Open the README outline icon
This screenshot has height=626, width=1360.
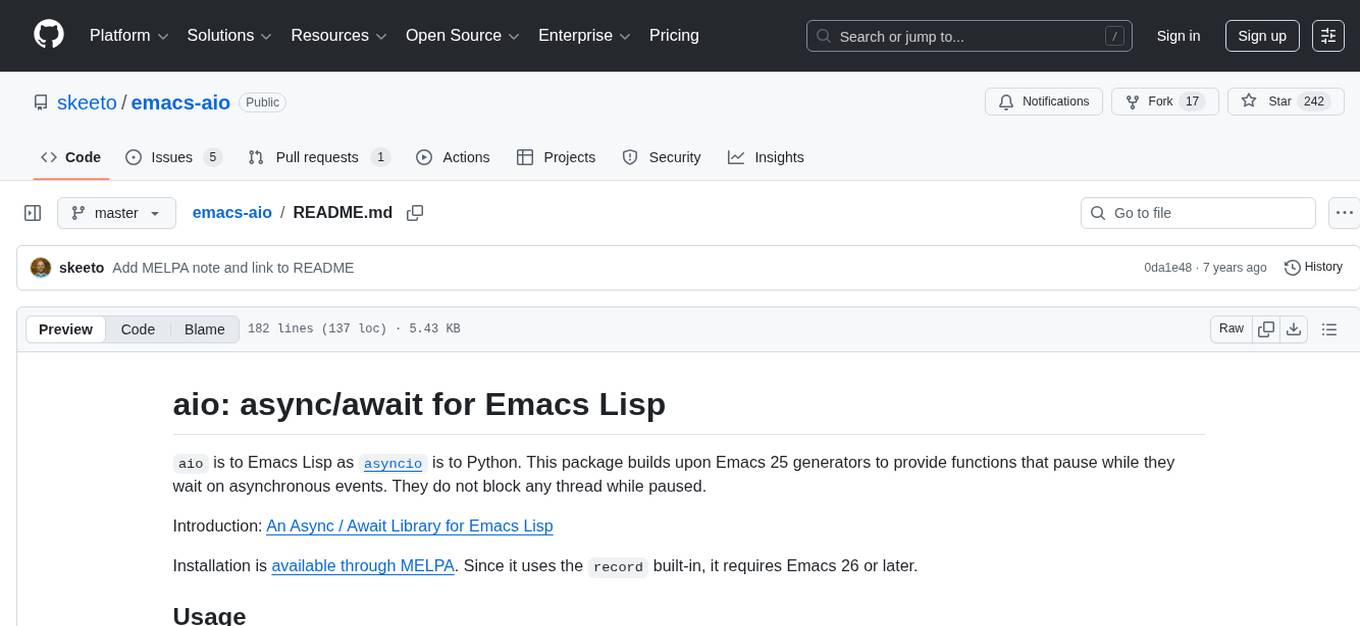(x=1330, y=328)
